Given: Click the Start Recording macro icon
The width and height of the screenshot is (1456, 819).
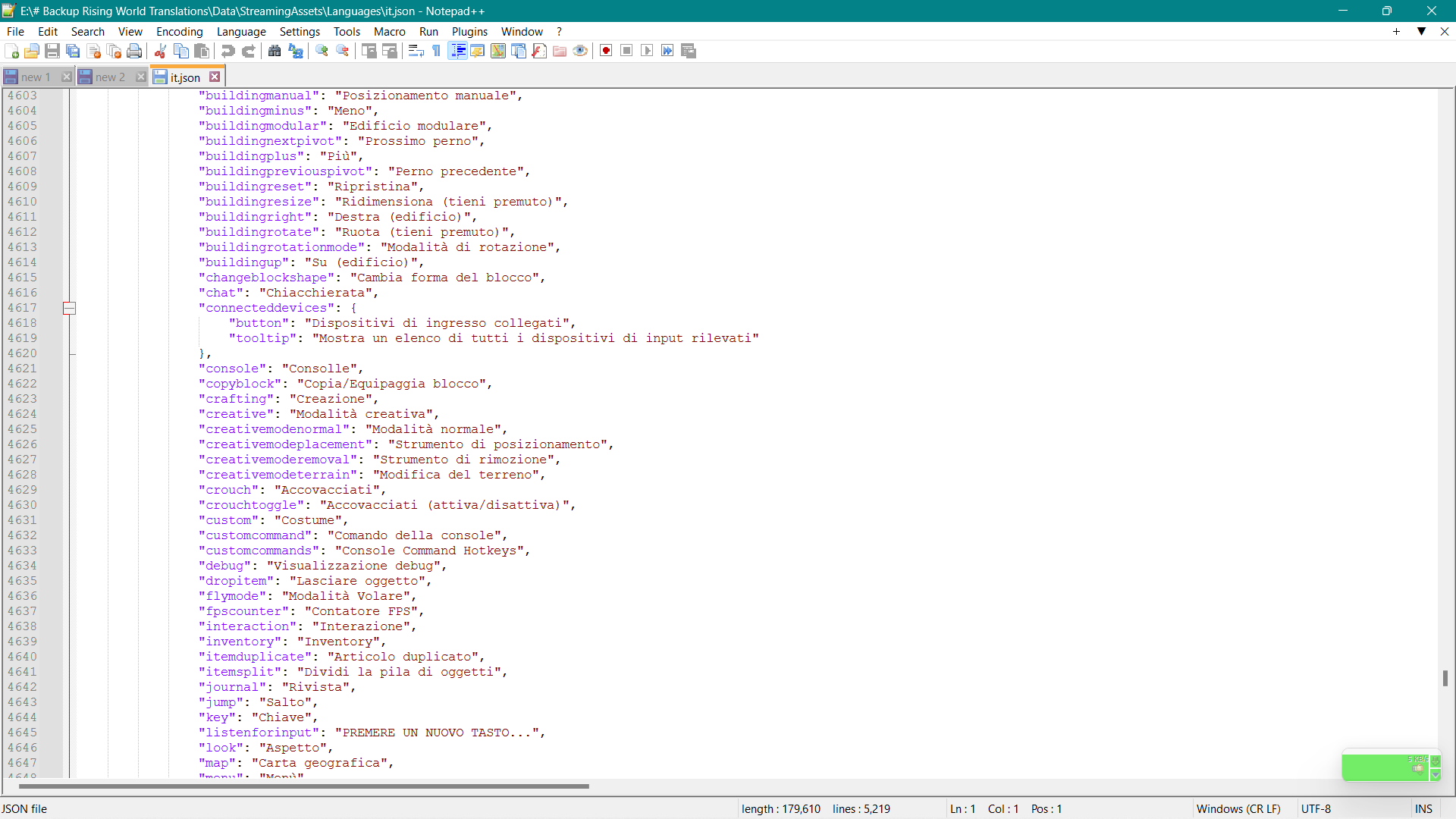Looking at the screenshot, I should (x=606, y=51).
